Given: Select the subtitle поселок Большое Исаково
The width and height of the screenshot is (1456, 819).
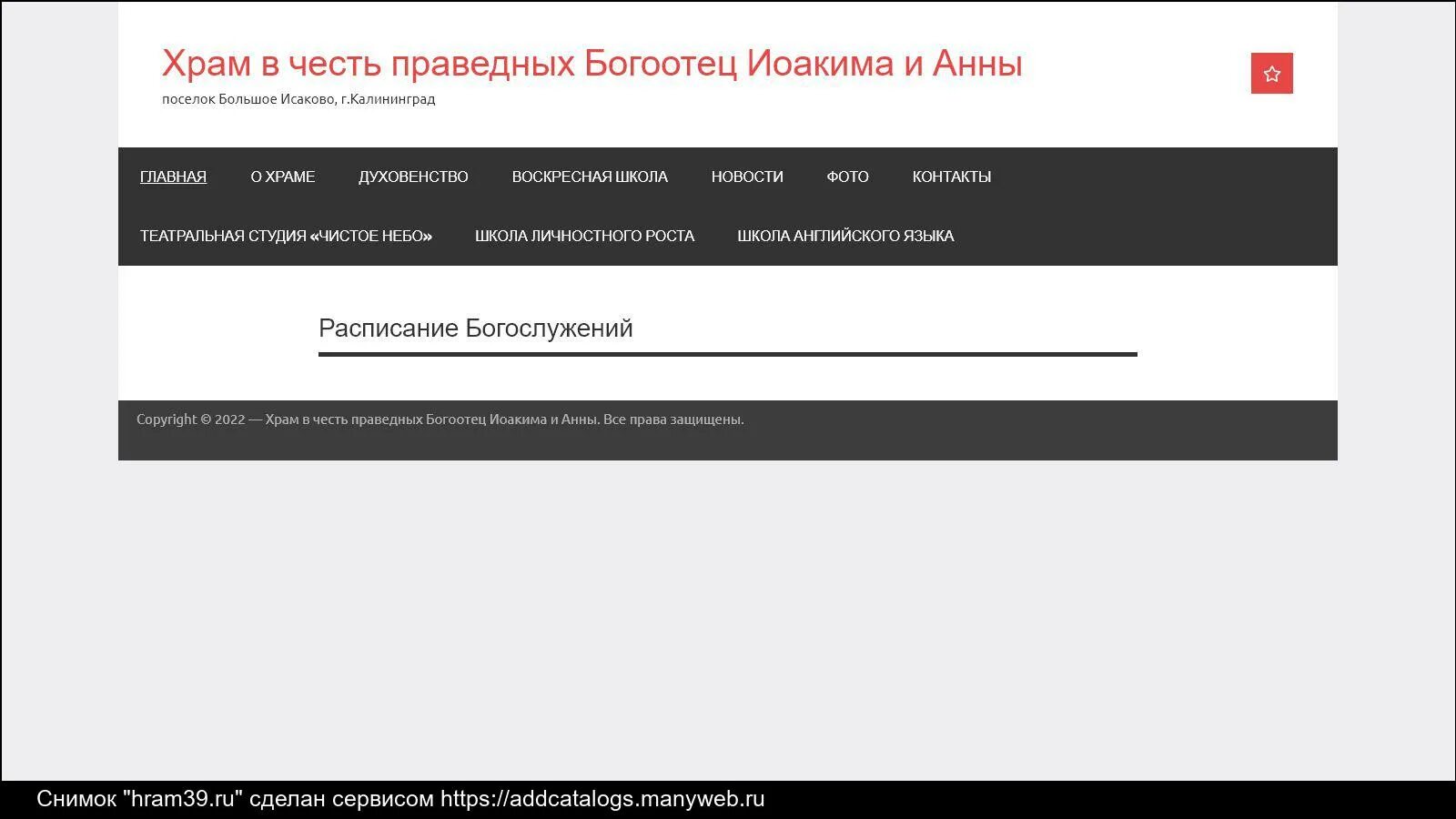Looking at the screenshot, I should click(x=298, y=99).
